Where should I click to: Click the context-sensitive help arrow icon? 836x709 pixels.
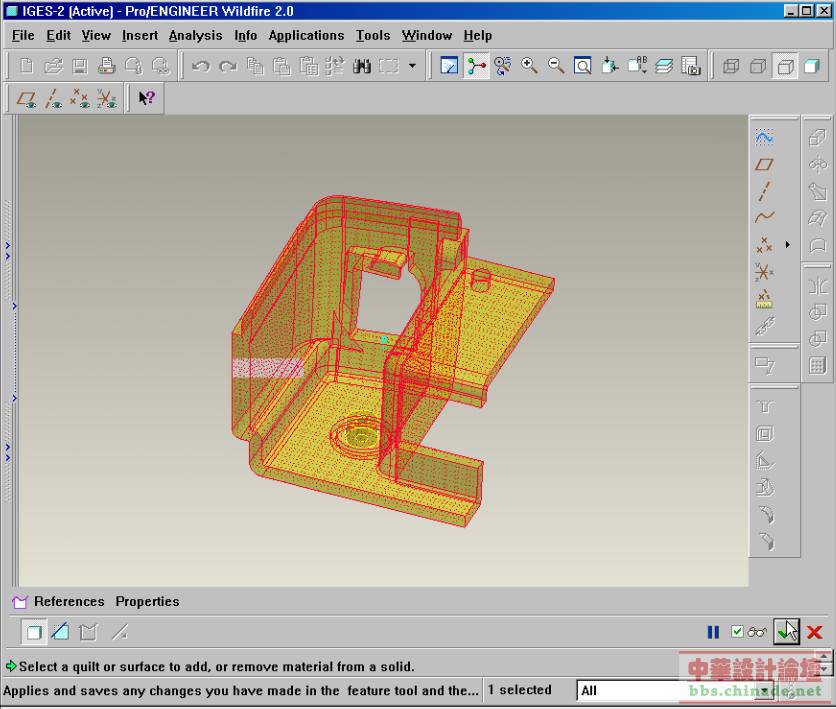[146, 99]
